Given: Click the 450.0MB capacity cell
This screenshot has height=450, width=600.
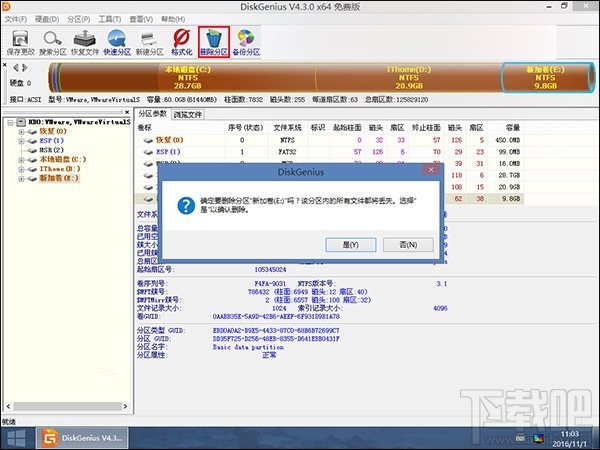Looking at the screenshot, I should point(508,140).
